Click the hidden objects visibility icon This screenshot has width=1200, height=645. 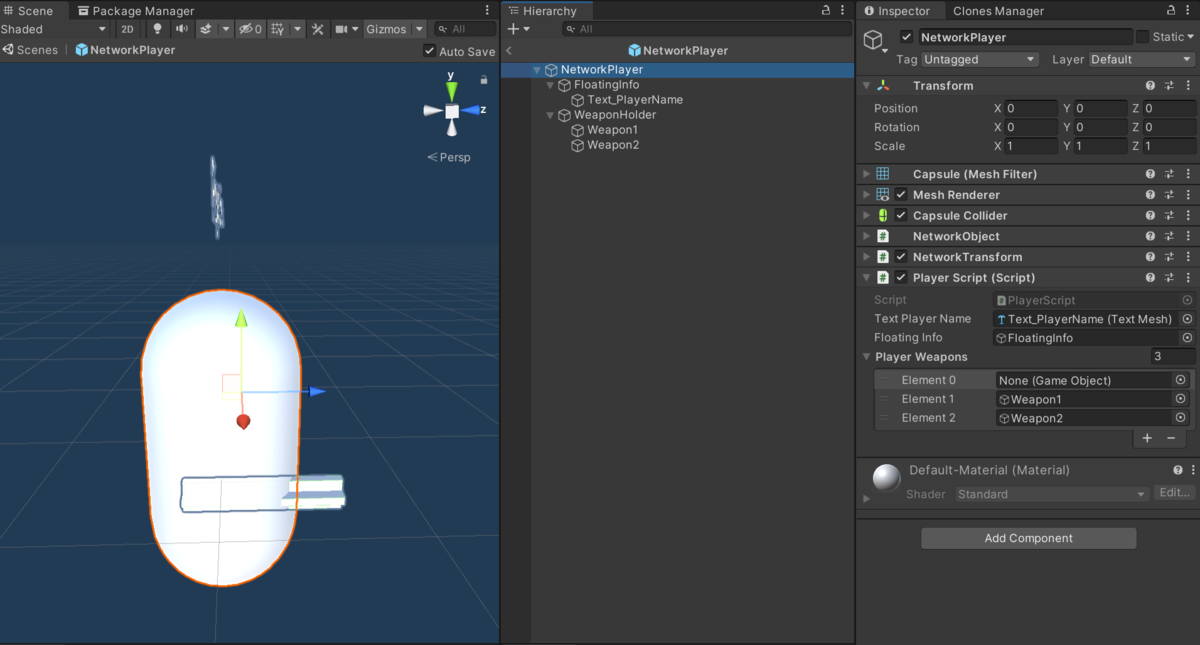click(x=250, y=29)
